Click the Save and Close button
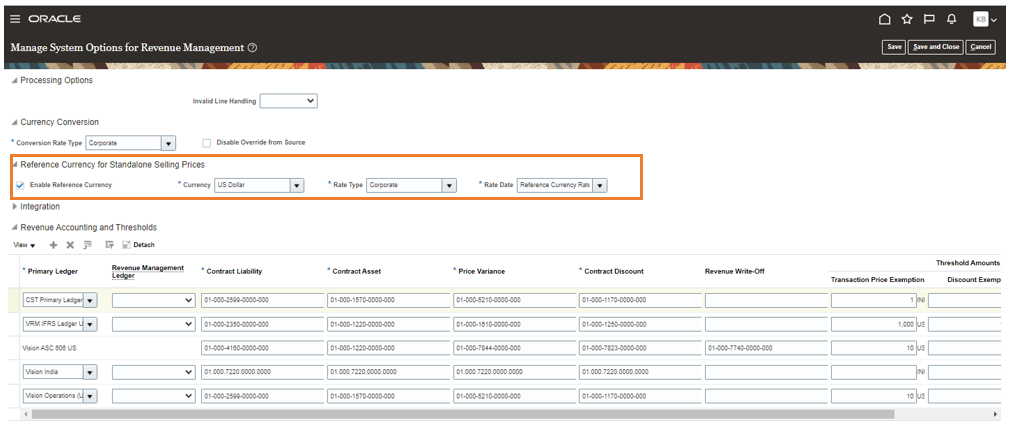This screenshot has height=430, width=1010. click(936, 47)
